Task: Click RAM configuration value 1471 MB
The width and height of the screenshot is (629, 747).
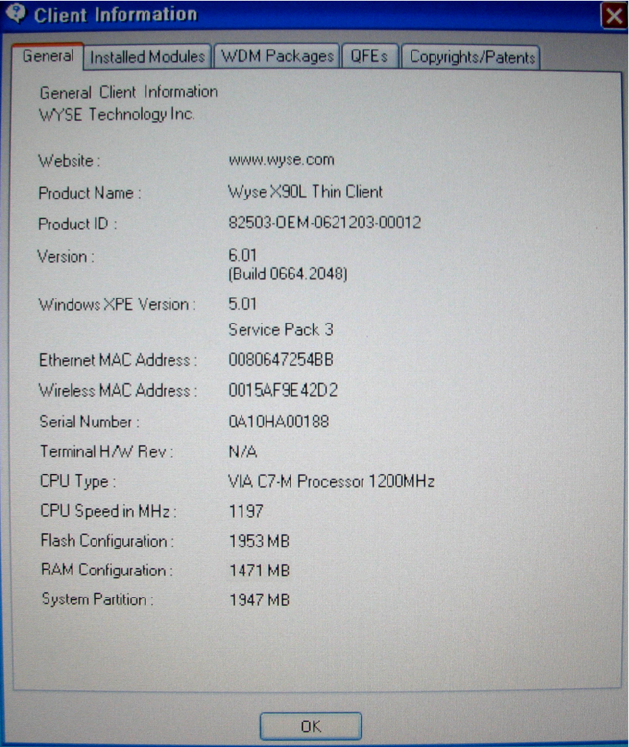Action: point(260,570)
